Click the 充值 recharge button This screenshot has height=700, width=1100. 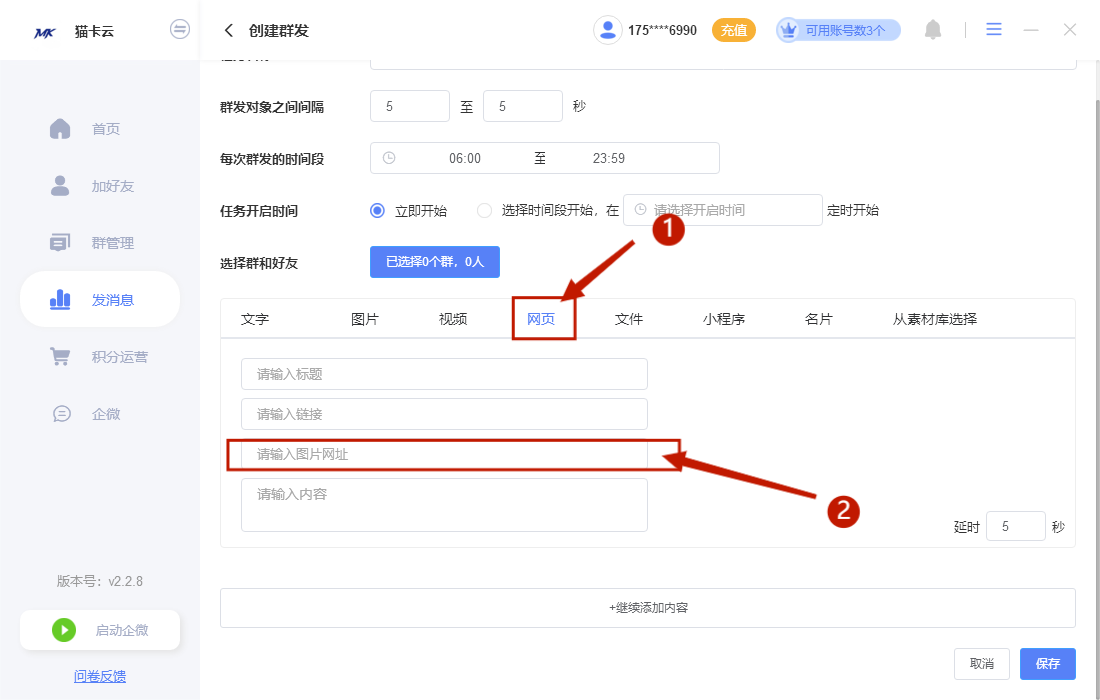point(734,30)
